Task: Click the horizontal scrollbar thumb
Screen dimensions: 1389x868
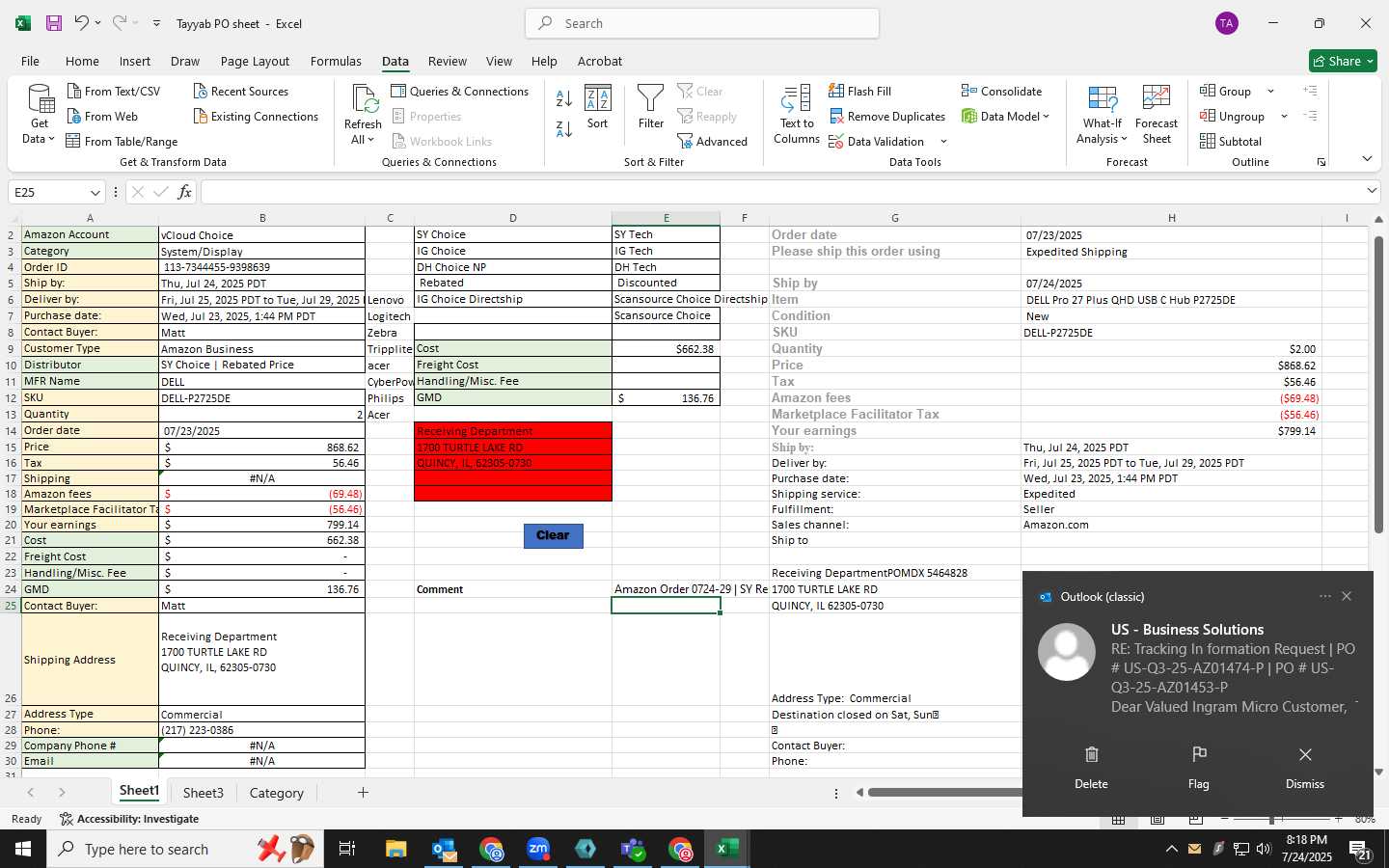Action: tap(944, 793)
